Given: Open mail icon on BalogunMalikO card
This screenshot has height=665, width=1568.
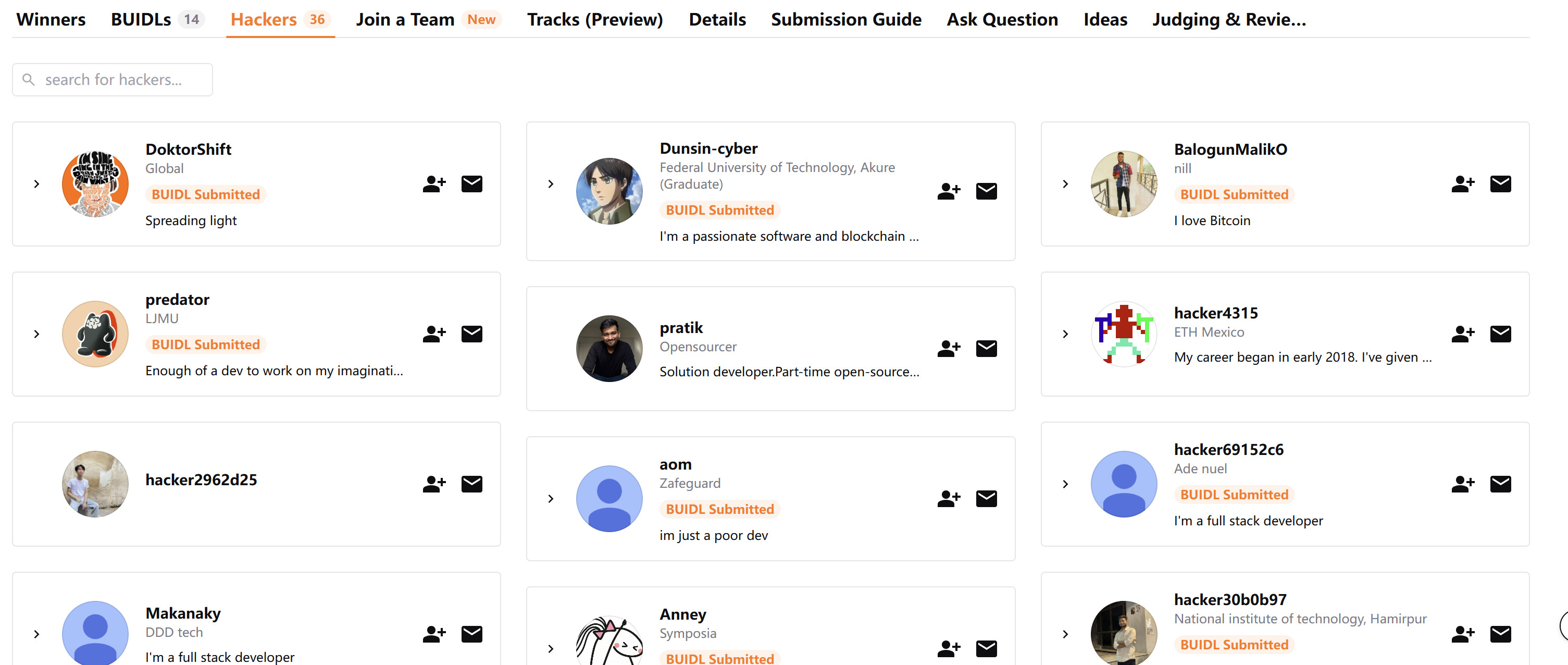Looking at the screenshot, I should tap(1500, 184).
